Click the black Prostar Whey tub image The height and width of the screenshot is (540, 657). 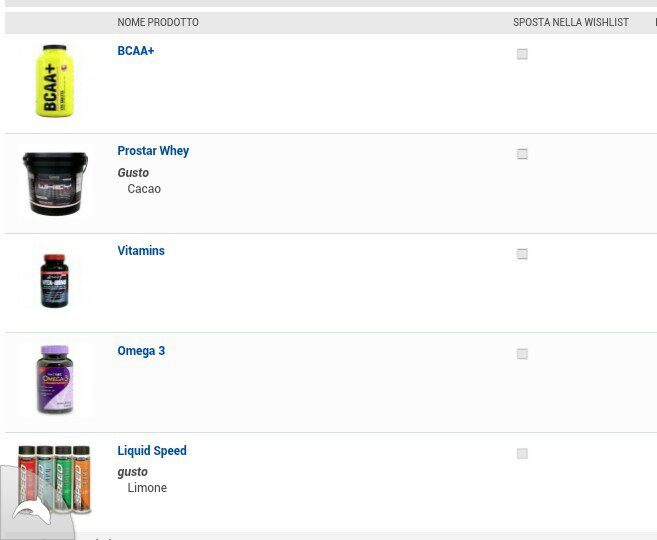pyautogui.click(x=55, y=183)
